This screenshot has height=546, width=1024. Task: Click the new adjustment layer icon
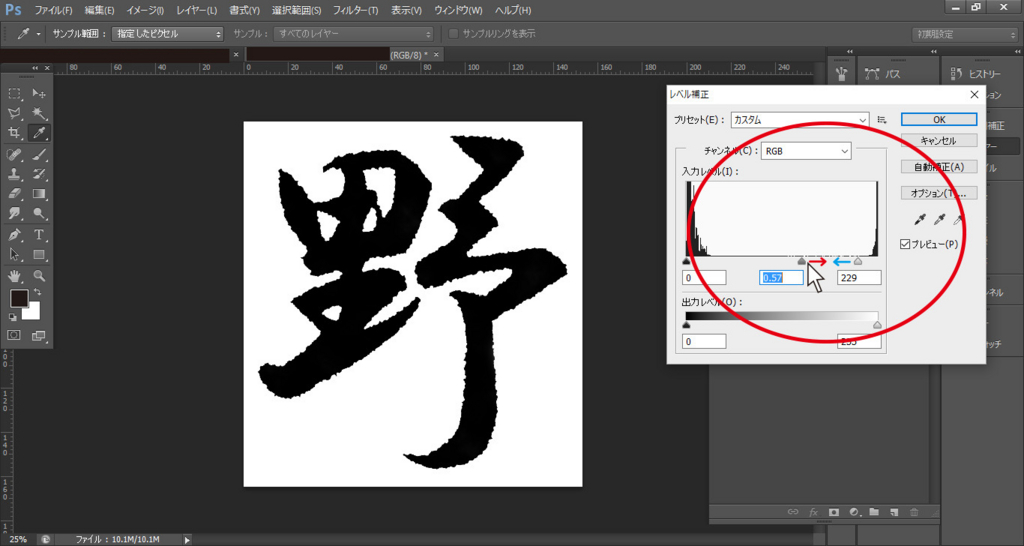(855, 512)
